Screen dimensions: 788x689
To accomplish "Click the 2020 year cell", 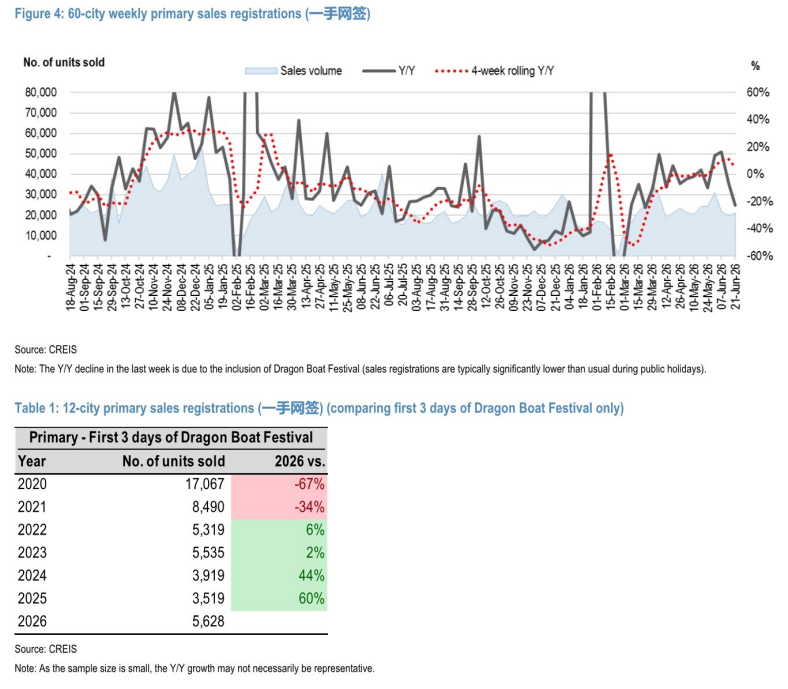I will point(32,484).
